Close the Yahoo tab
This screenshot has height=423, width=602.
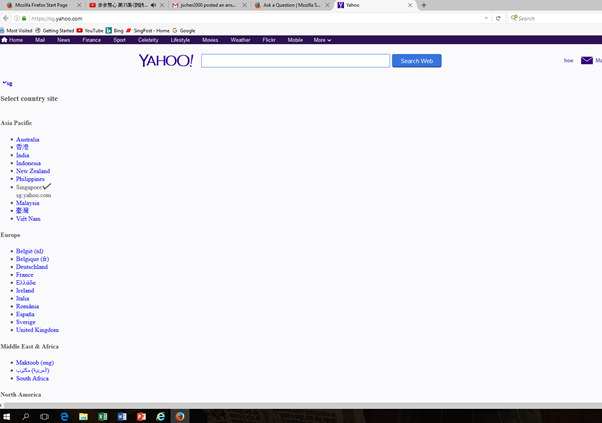(410, 5)
